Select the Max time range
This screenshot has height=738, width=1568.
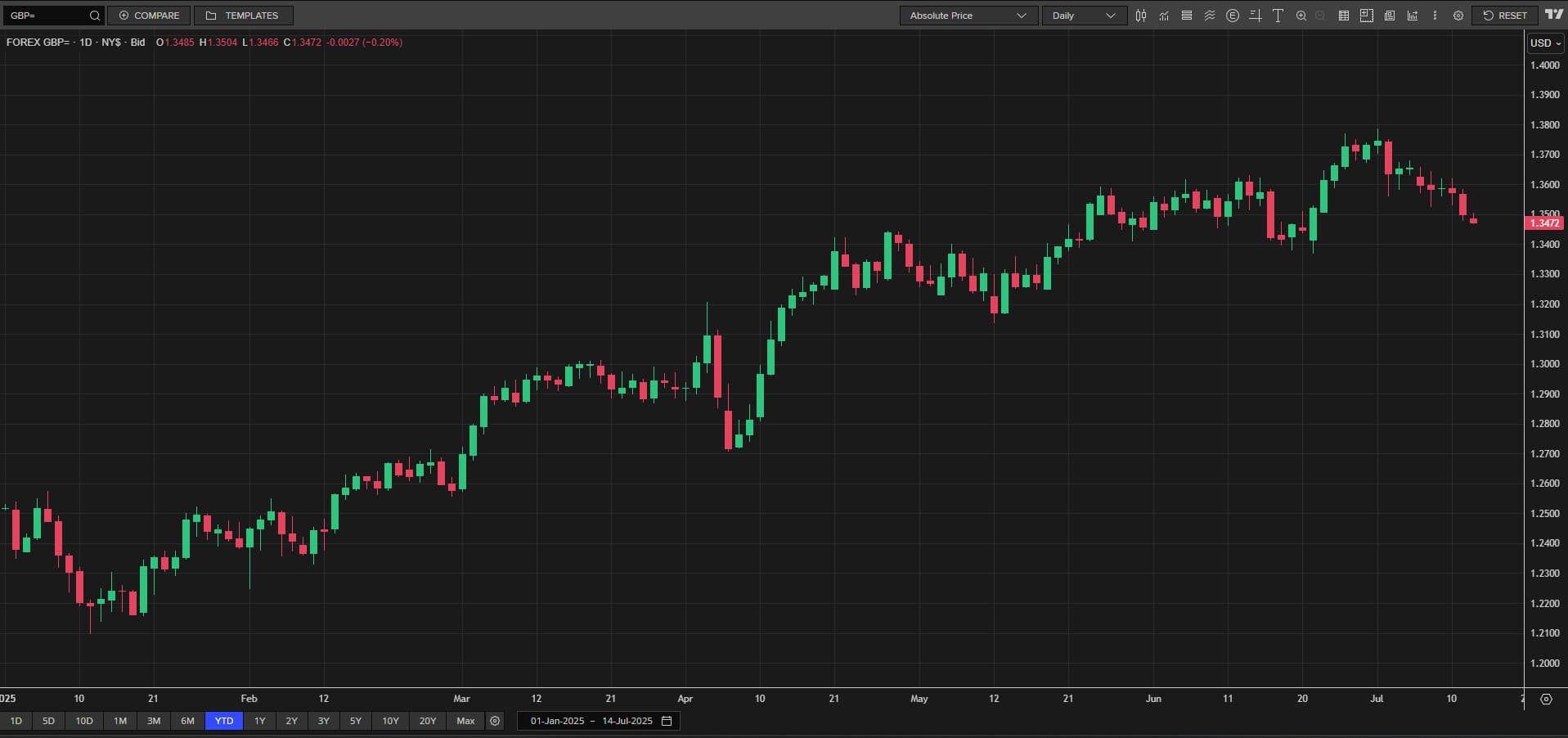[465, 721]
